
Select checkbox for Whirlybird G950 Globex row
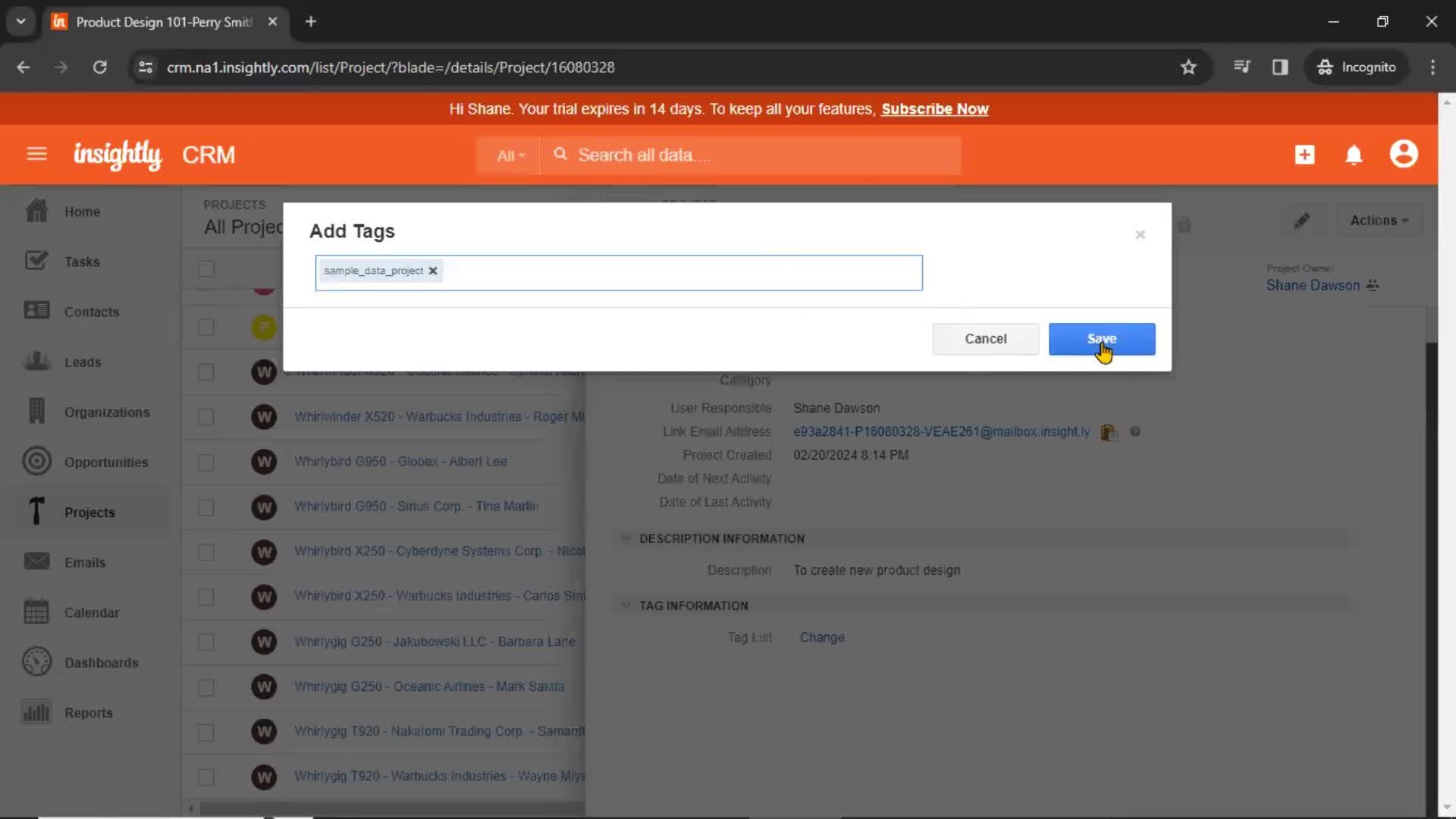206,461
